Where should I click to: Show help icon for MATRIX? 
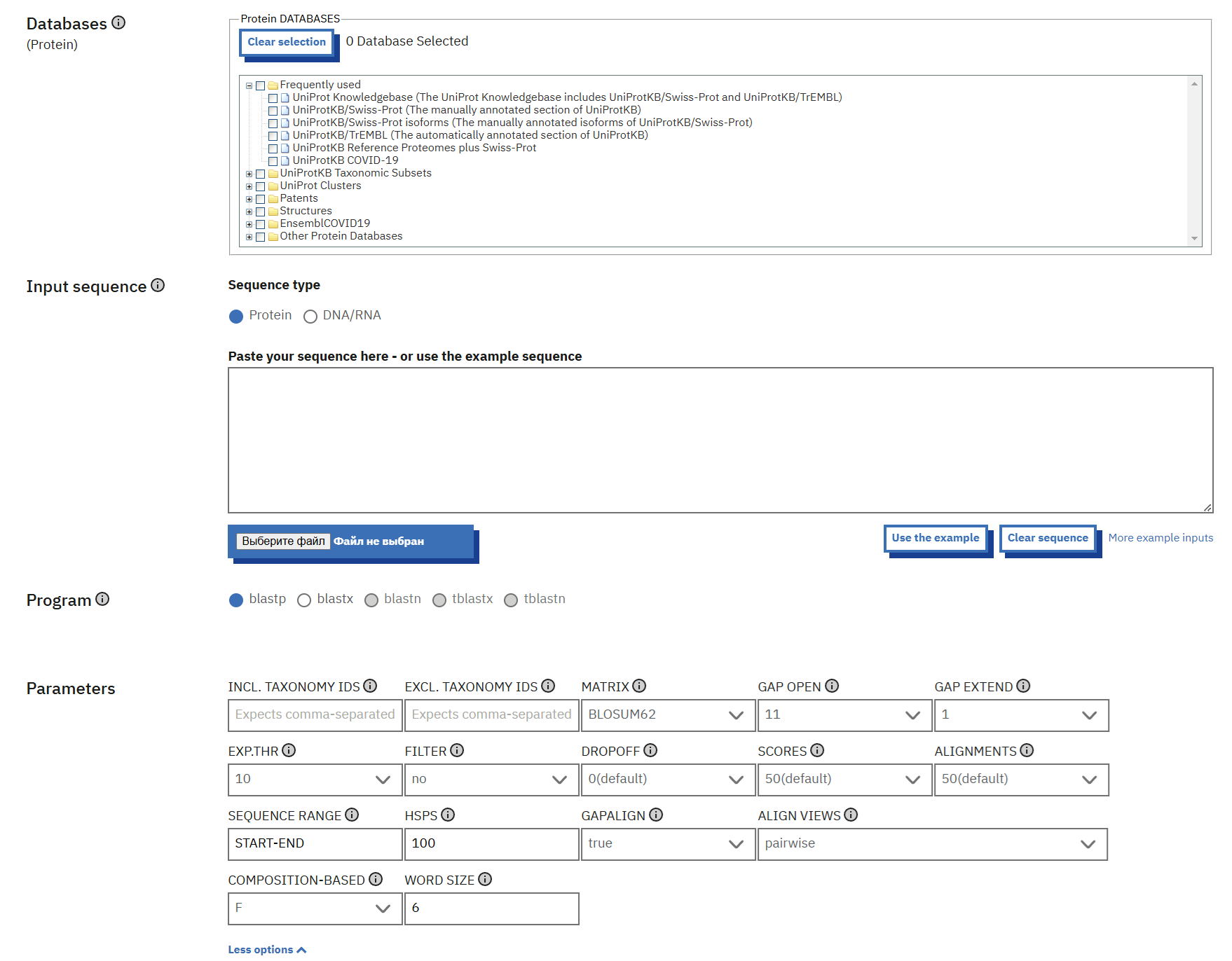tap(639, 686)
